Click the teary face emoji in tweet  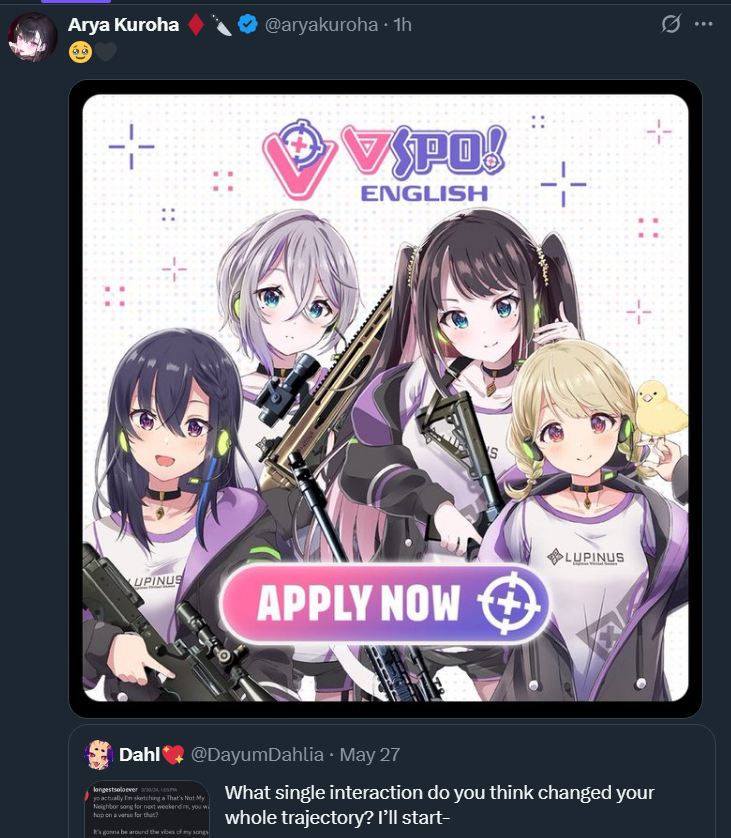[x=81, y=52]
